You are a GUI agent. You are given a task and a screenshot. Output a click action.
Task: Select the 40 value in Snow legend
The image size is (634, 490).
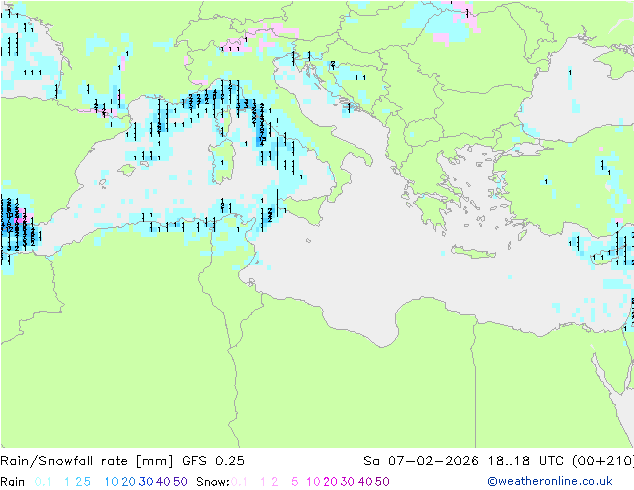[x=365, y=482]
